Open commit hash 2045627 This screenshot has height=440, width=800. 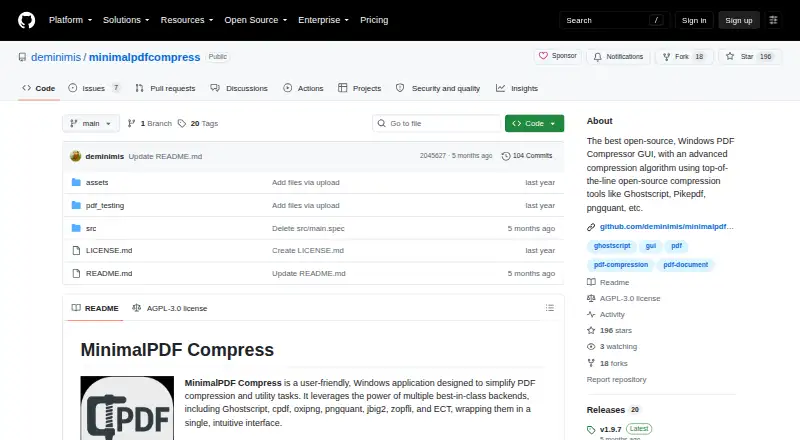(433, 156)
